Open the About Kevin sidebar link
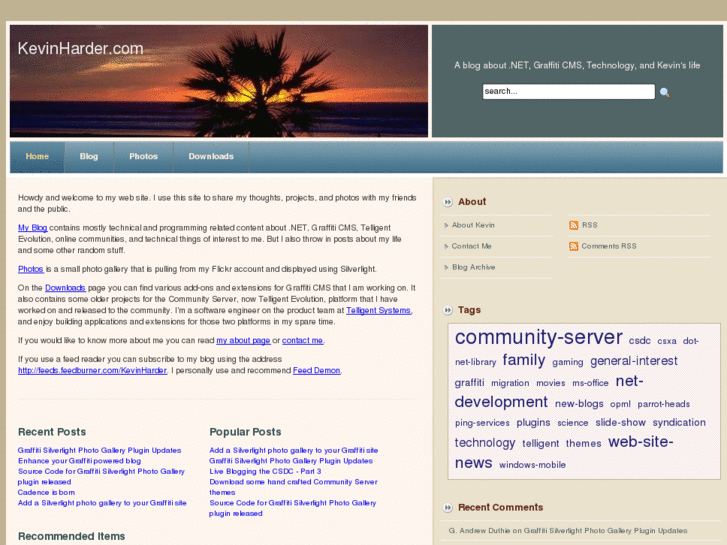The width and height of the screenshot is (727, 545). point(473,225)
